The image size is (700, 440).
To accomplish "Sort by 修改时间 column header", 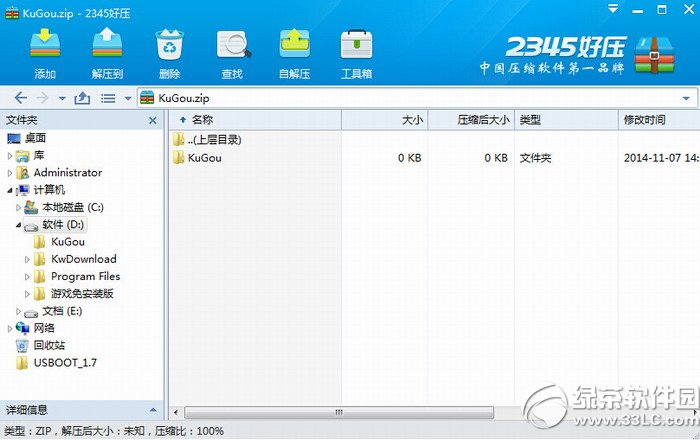I will click(x=659, y=120).
